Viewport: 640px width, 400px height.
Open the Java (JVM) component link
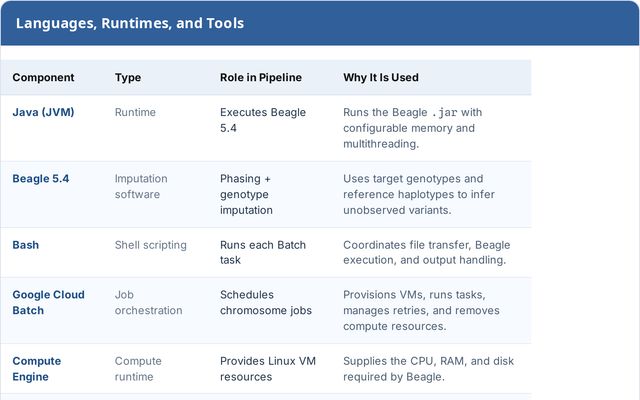click(x=43, y=112)
